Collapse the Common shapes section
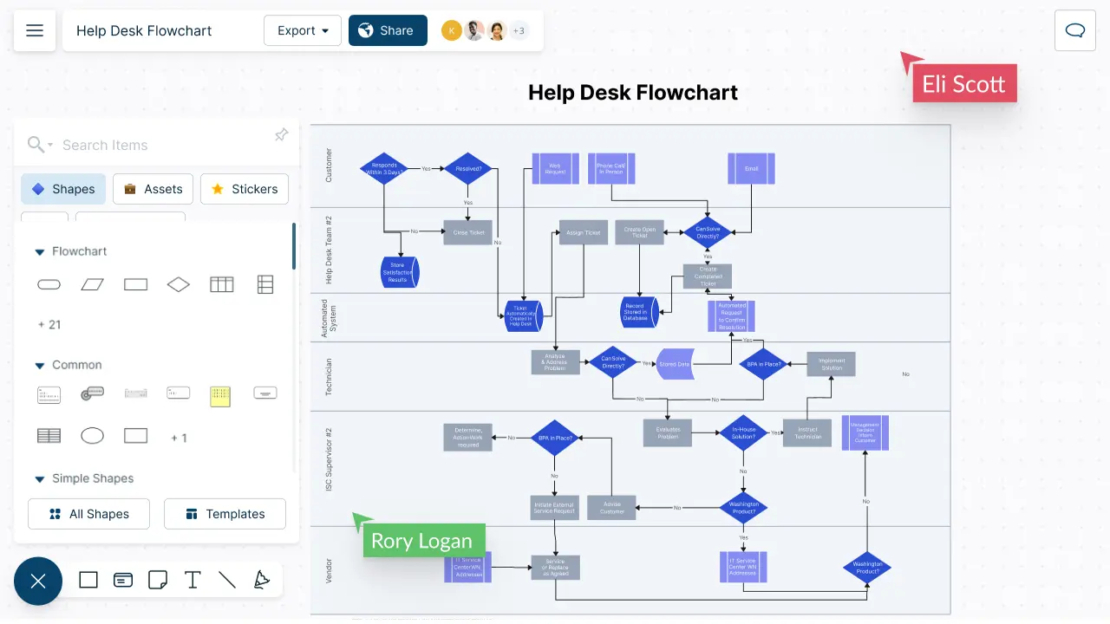This screenshot has height=624, width=1110. (x=38, y=364)
